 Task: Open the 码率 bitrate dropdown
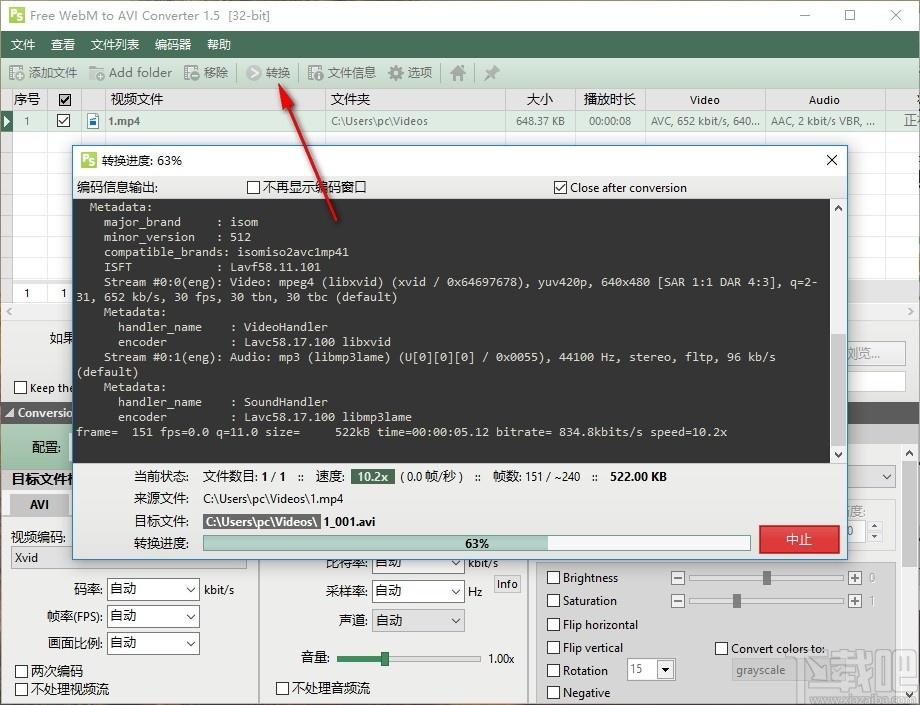pos(153,589)
